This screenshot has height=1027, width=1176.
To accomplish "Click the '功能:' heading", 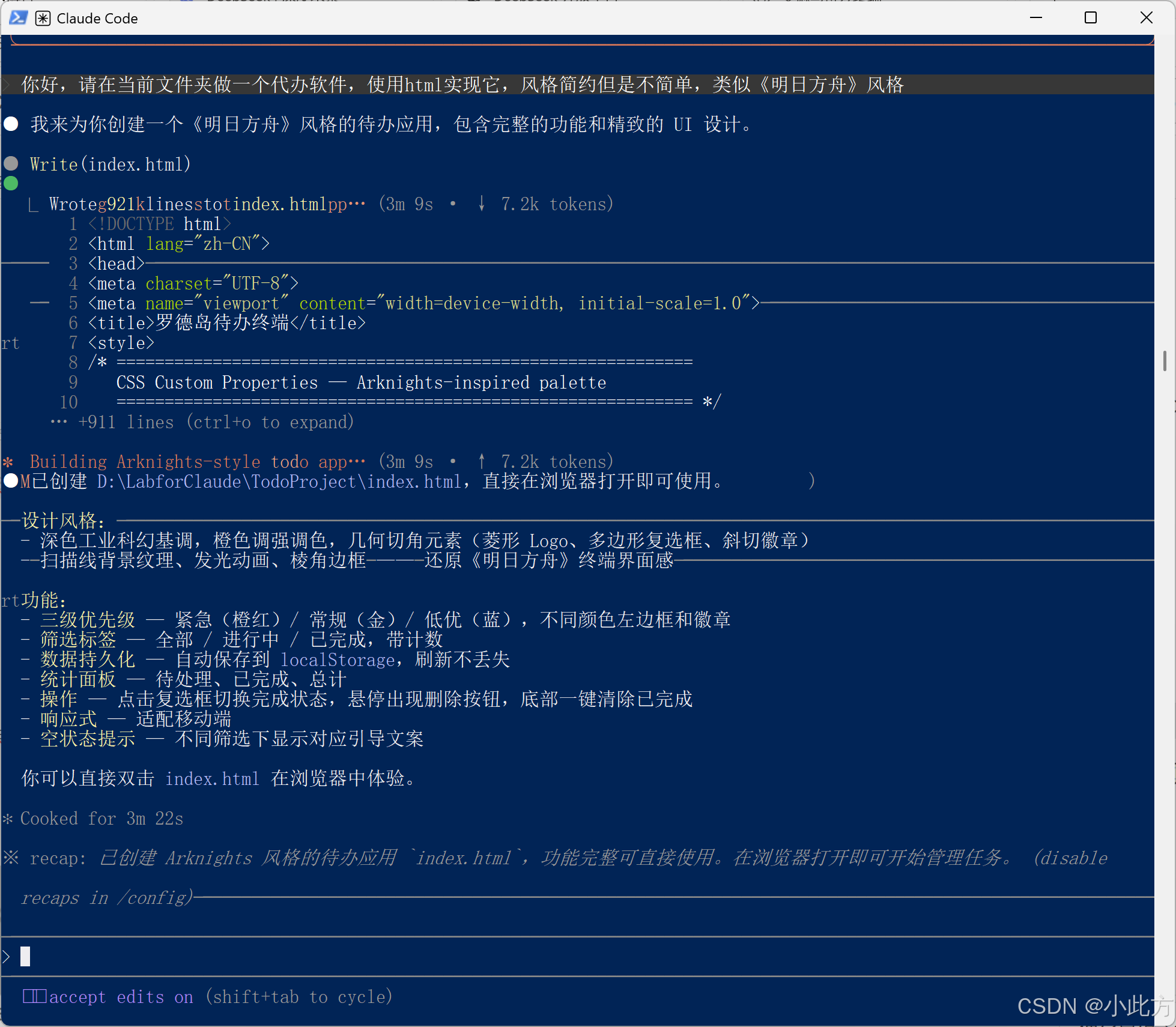I will (44, 600).
